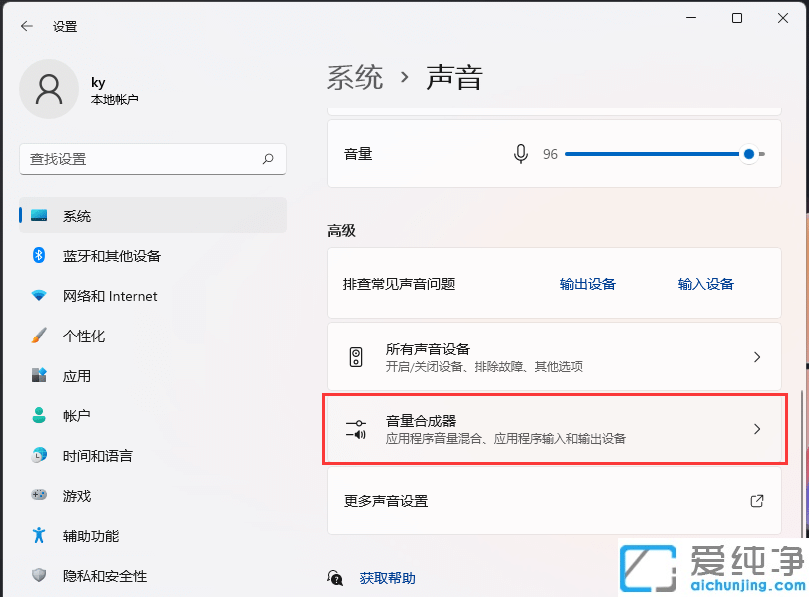Click the Network and Internet globe icon
Screen dimensions: 809x597
37,295
